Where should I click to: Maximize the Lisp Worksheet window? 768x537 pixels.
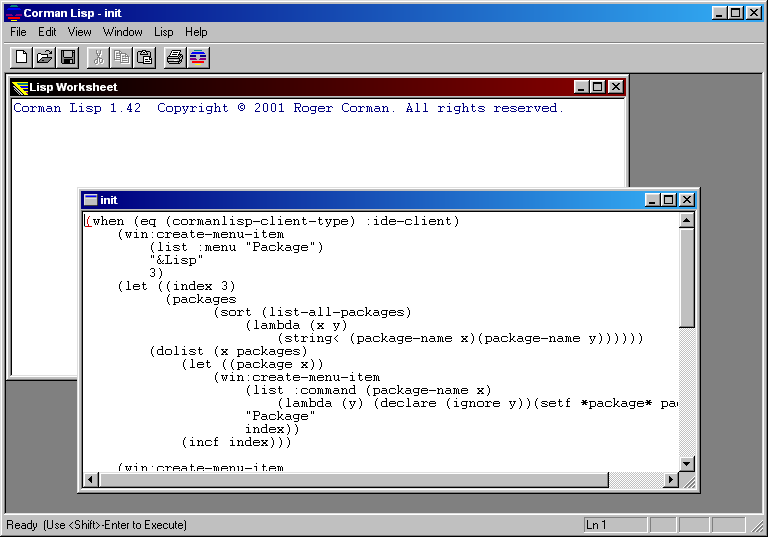[598, 88]
